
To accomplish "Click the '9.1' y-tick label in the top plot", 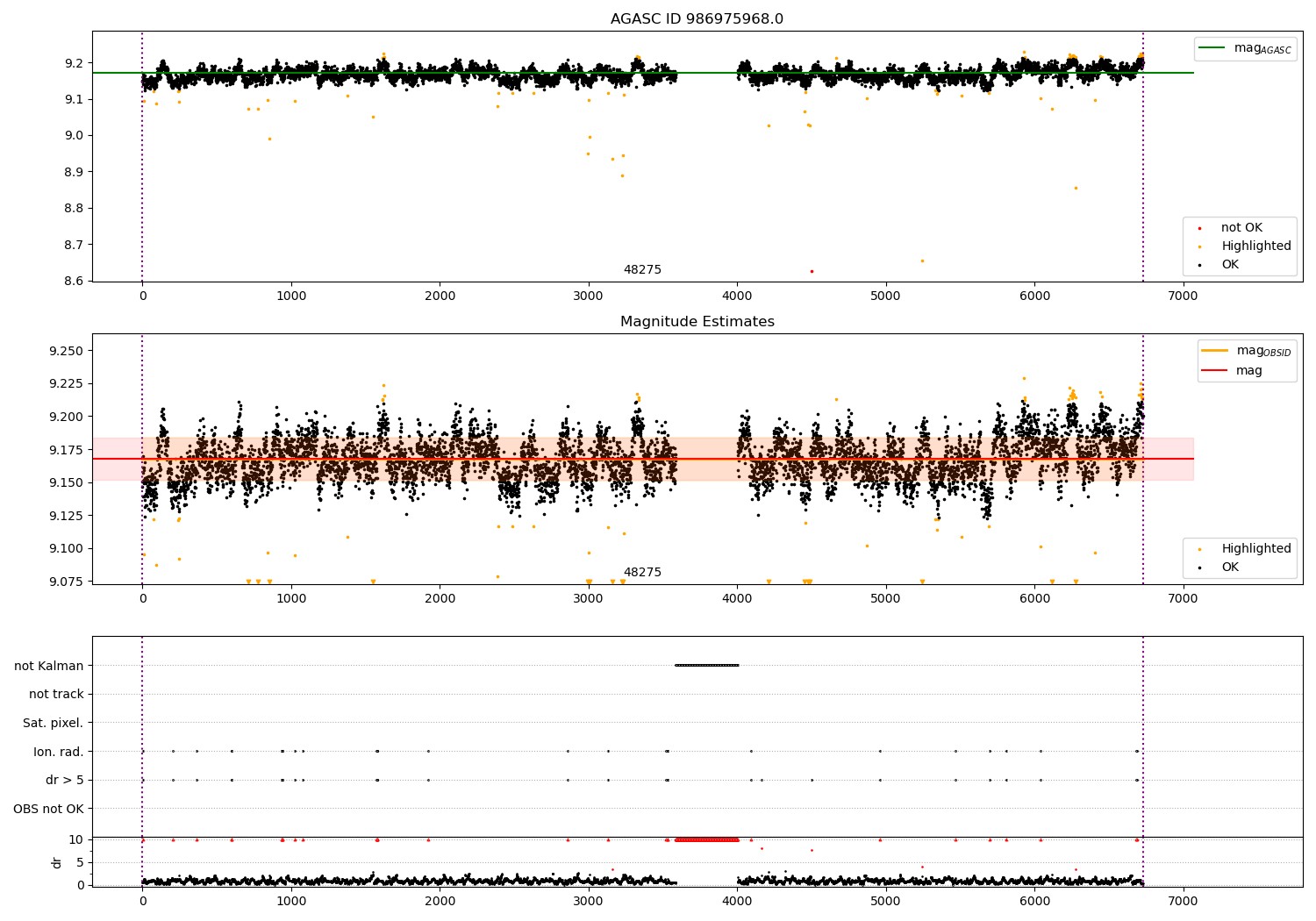I will 75,99.
